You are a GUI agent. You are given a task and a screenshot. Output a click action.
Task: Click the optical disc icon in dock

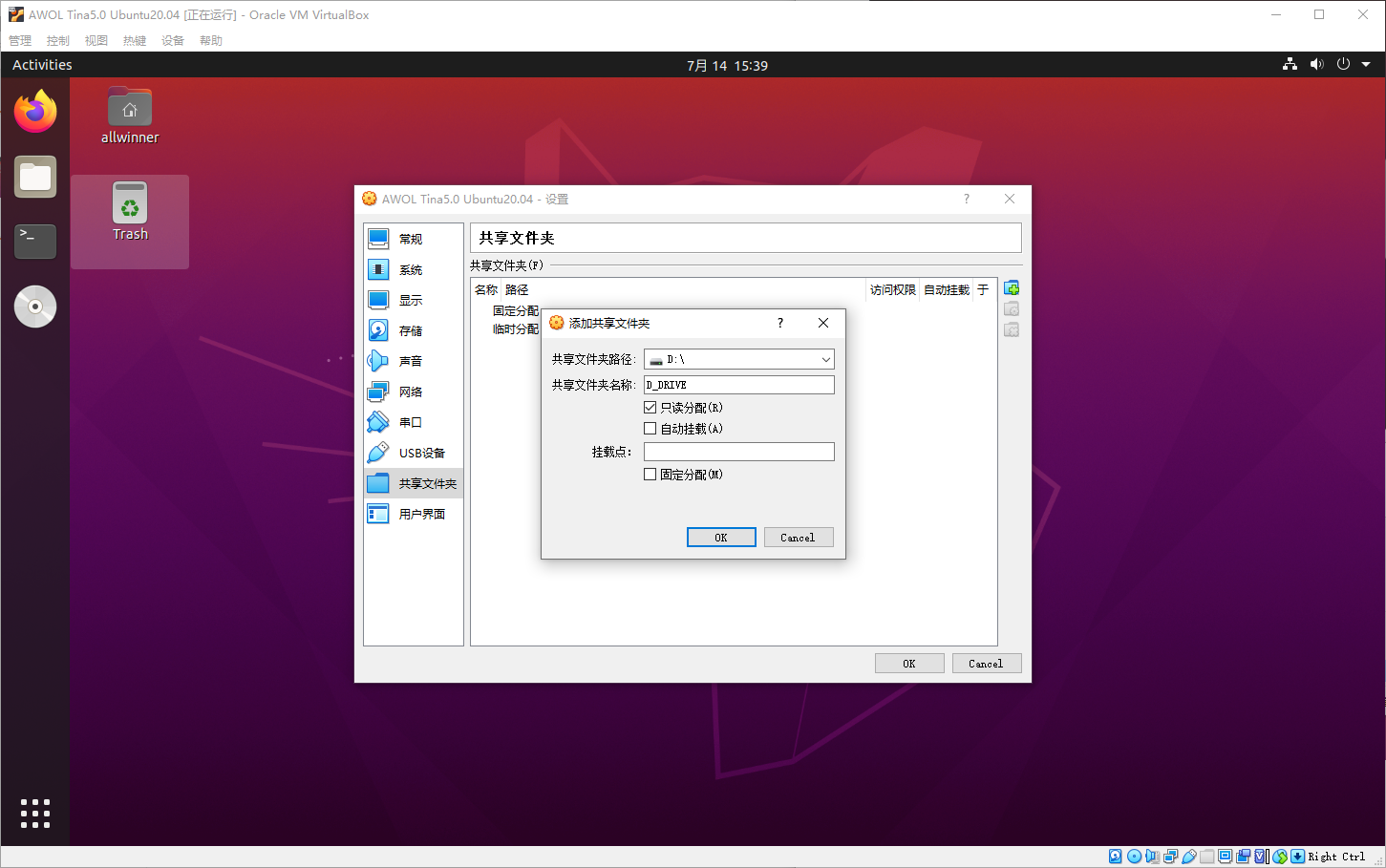pyautogui.click(x=35, y=307)
